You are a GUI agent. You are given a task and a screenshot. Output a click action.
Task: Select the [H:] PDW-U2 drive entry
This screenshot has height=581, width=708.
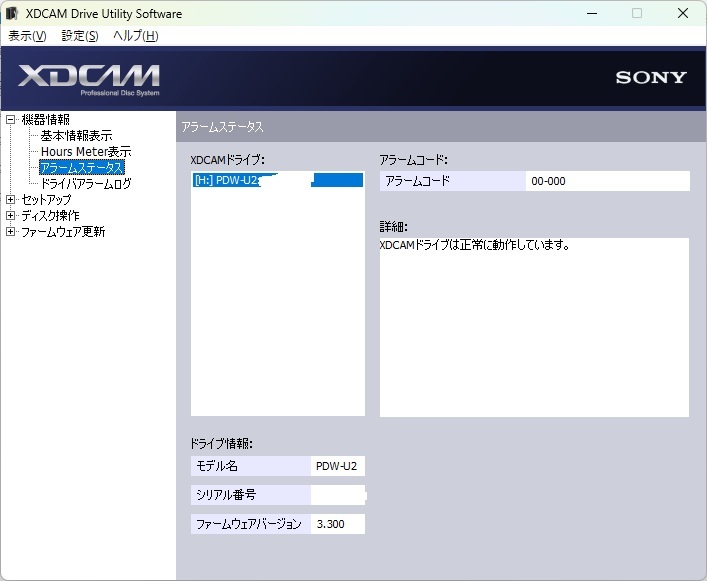click(278, 180)
